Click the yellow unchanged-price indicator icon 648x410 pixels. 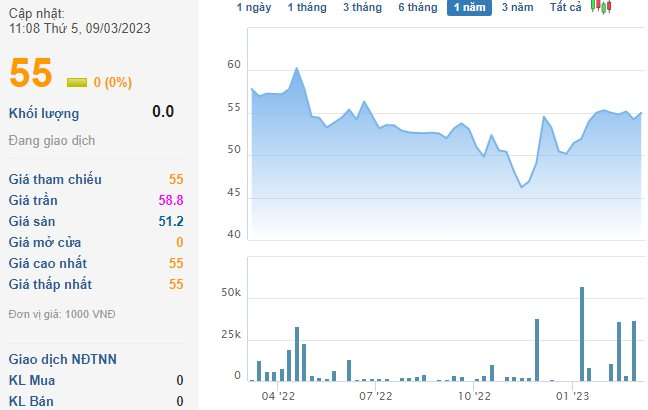point(77,82)
